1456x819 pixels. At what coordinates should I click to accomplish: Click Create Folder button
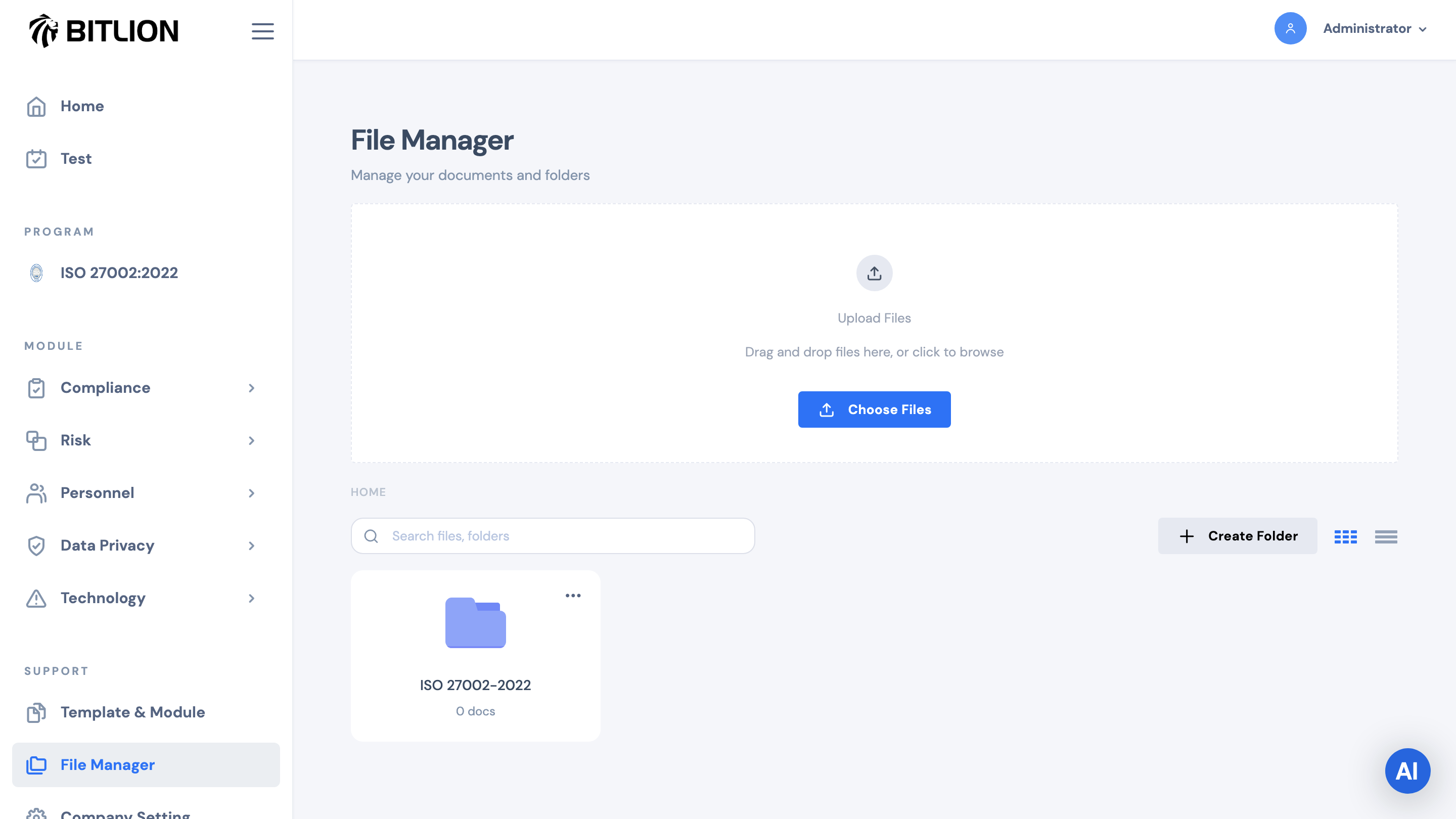(x=1238, y=536)
